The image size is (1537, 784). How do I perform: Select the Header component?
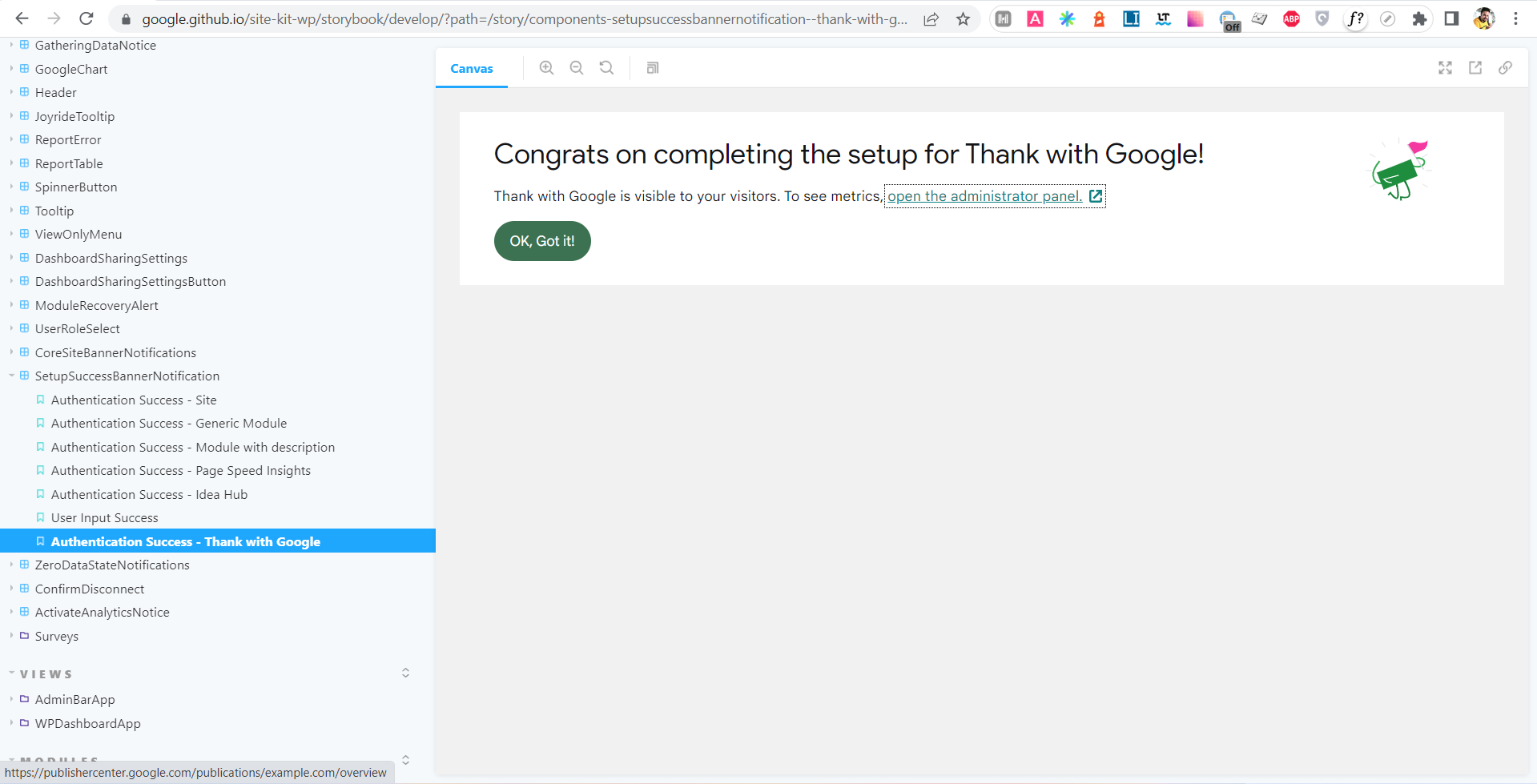(56, 92)
